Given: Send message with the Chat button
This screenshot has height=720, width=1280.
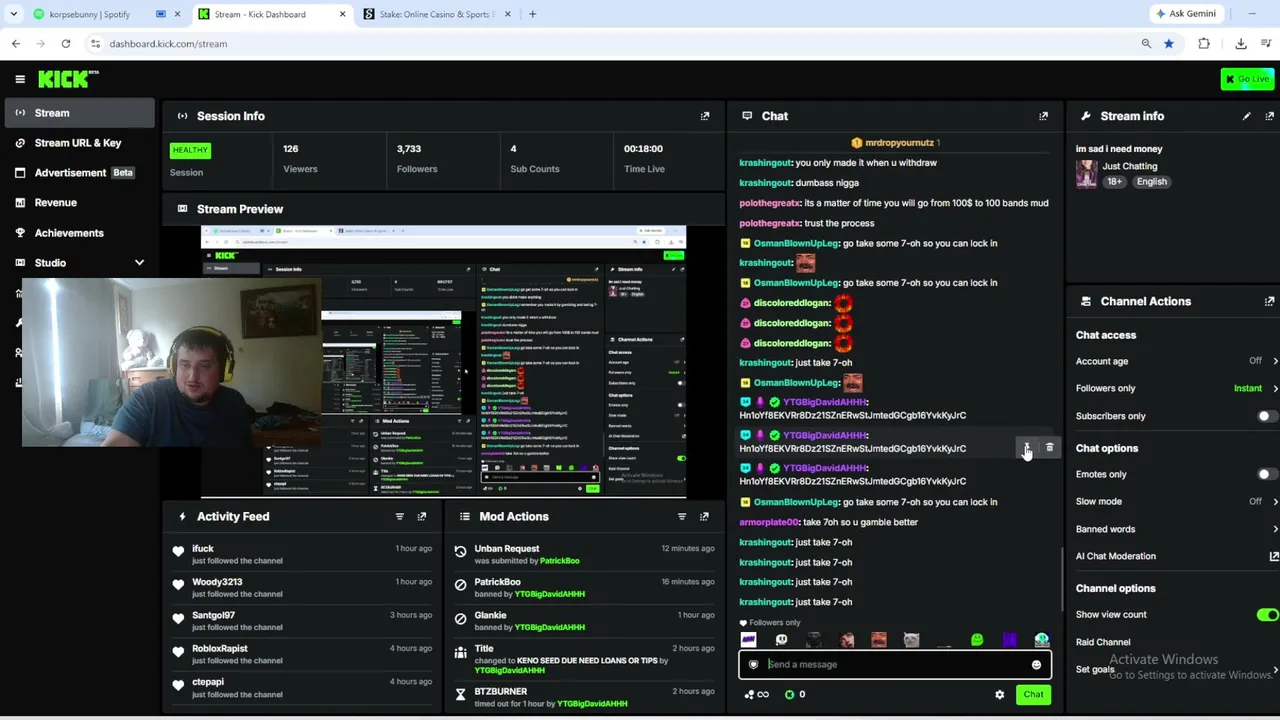Looking at the screenshot, I should (x=1033, y=694).
